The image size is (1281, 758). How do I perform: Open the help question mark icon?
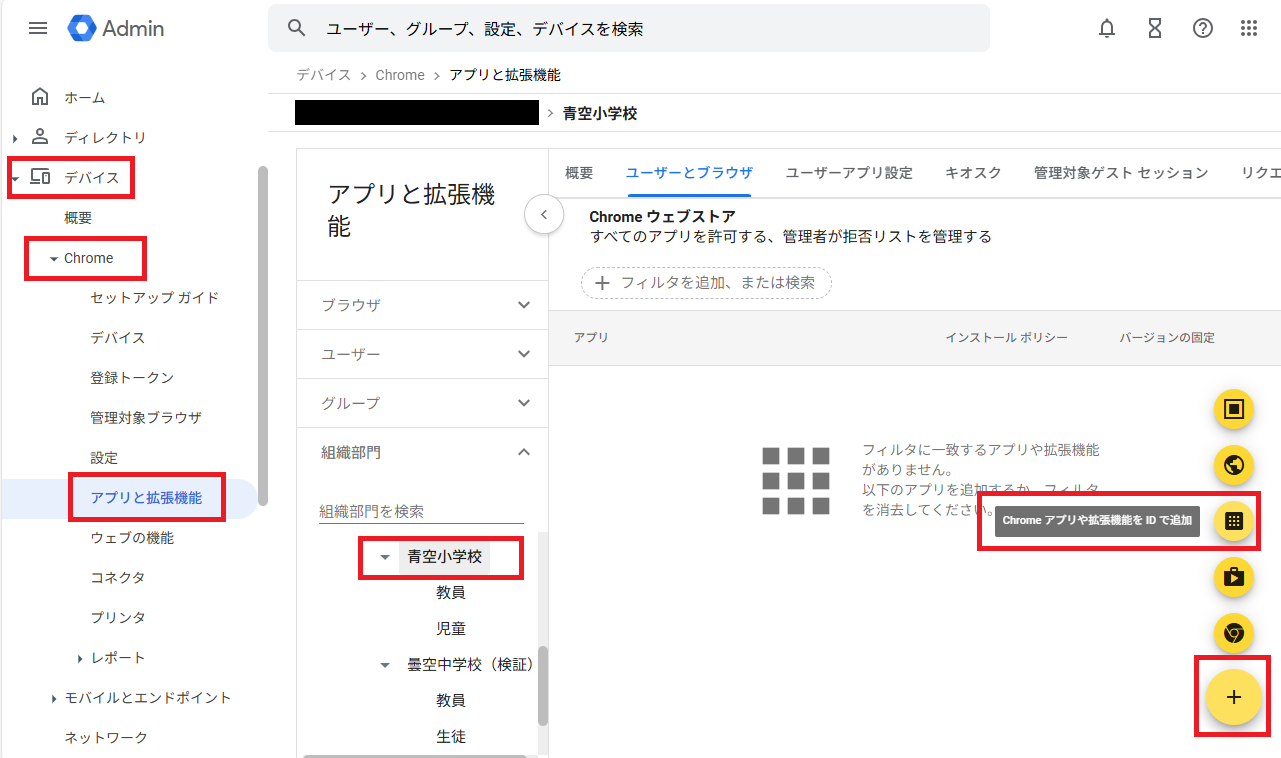1203,28
